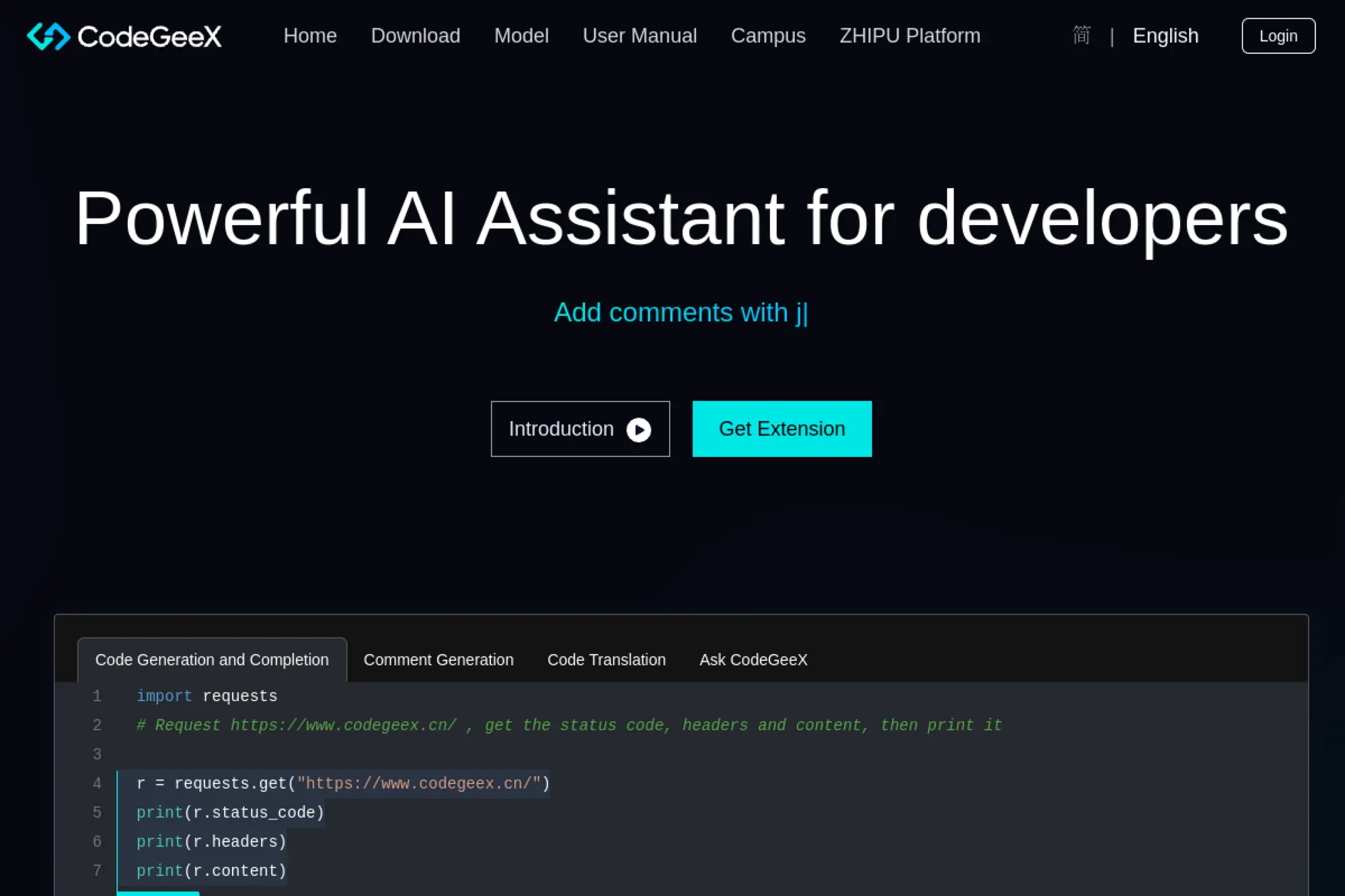Open the User Manual link
Image resolution: width=1345 pixels, height=896 pixels.
tap(640, 36)
